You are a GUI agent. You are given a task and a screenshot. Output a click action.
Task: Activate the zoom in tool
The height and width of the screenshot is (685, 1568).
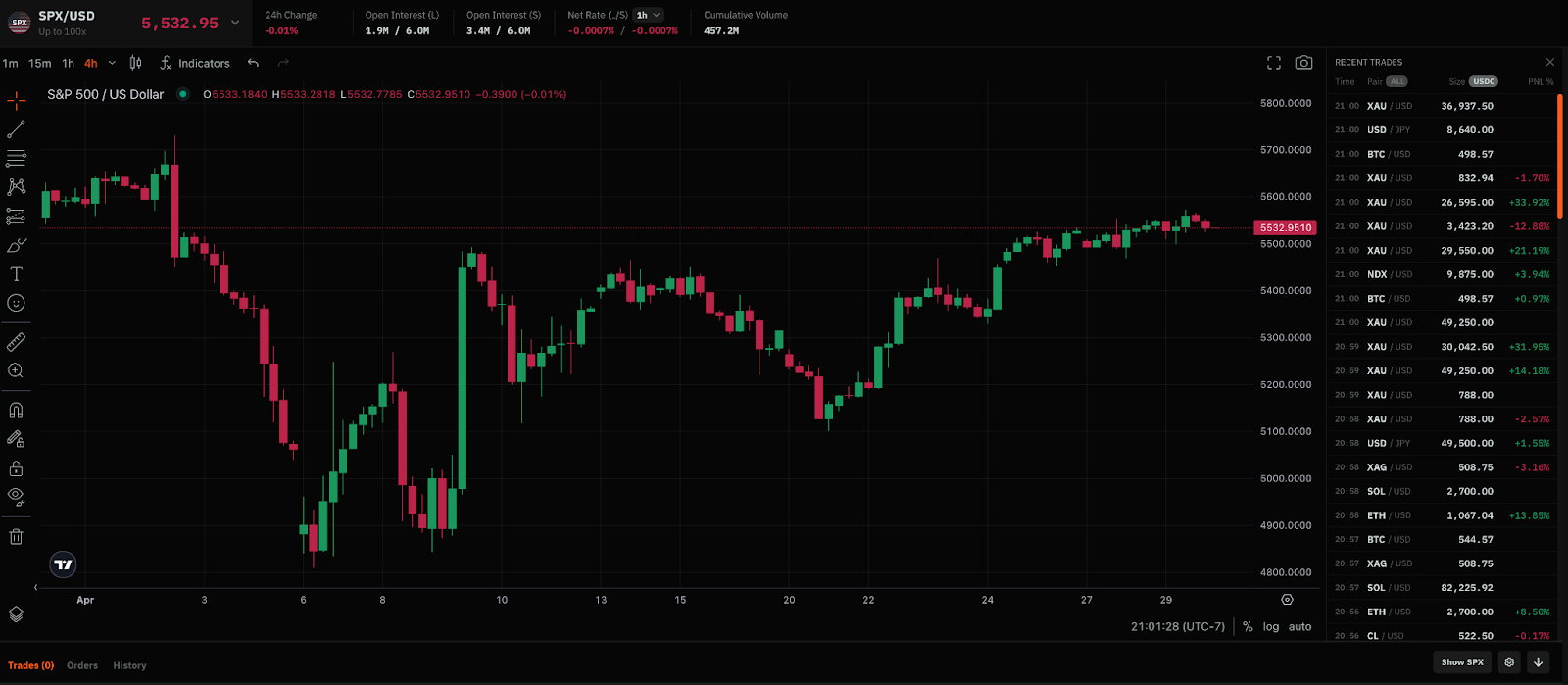17,370
